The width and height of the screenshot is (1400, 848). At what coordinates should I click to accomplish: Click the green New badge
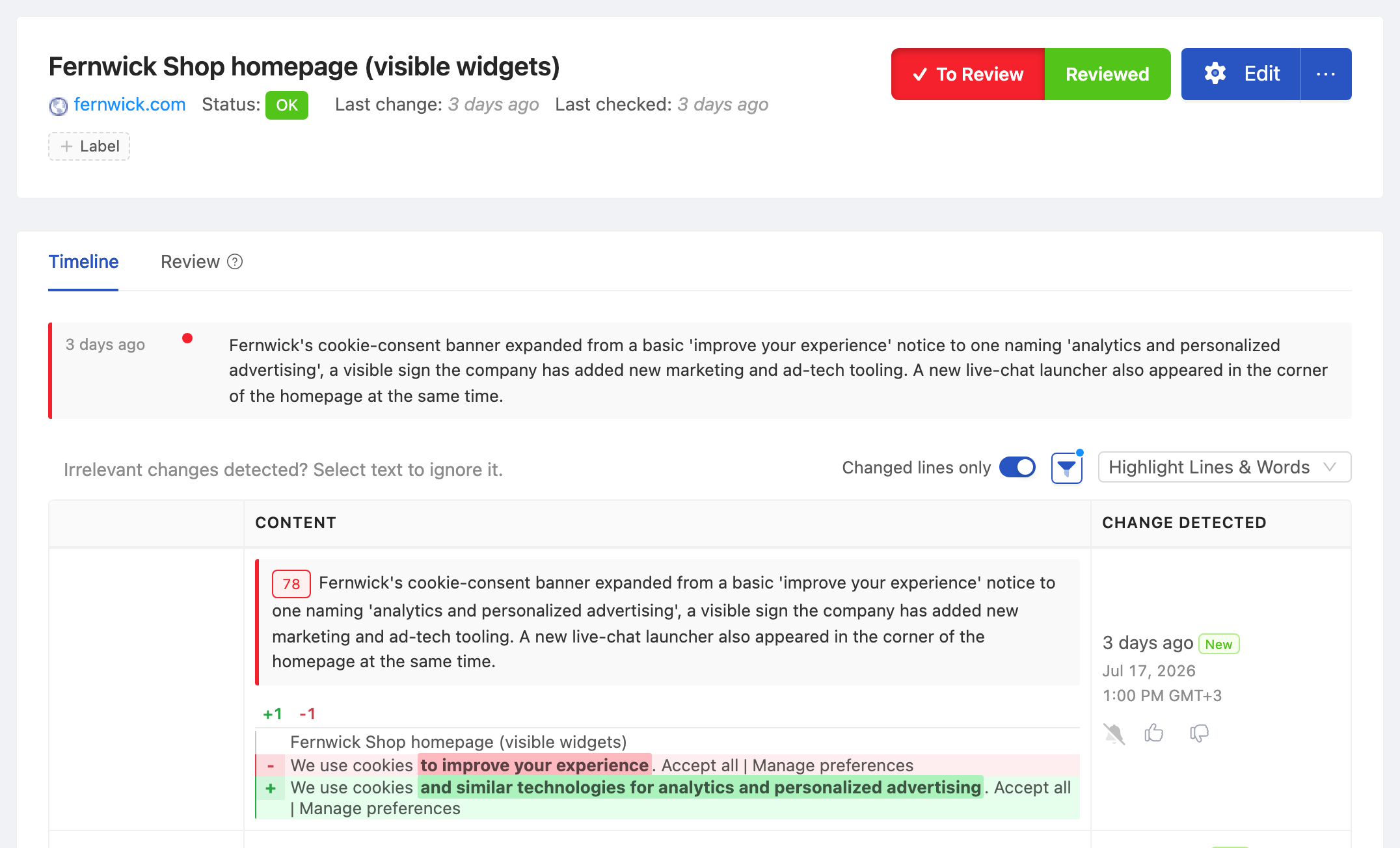pos(1218,644)
